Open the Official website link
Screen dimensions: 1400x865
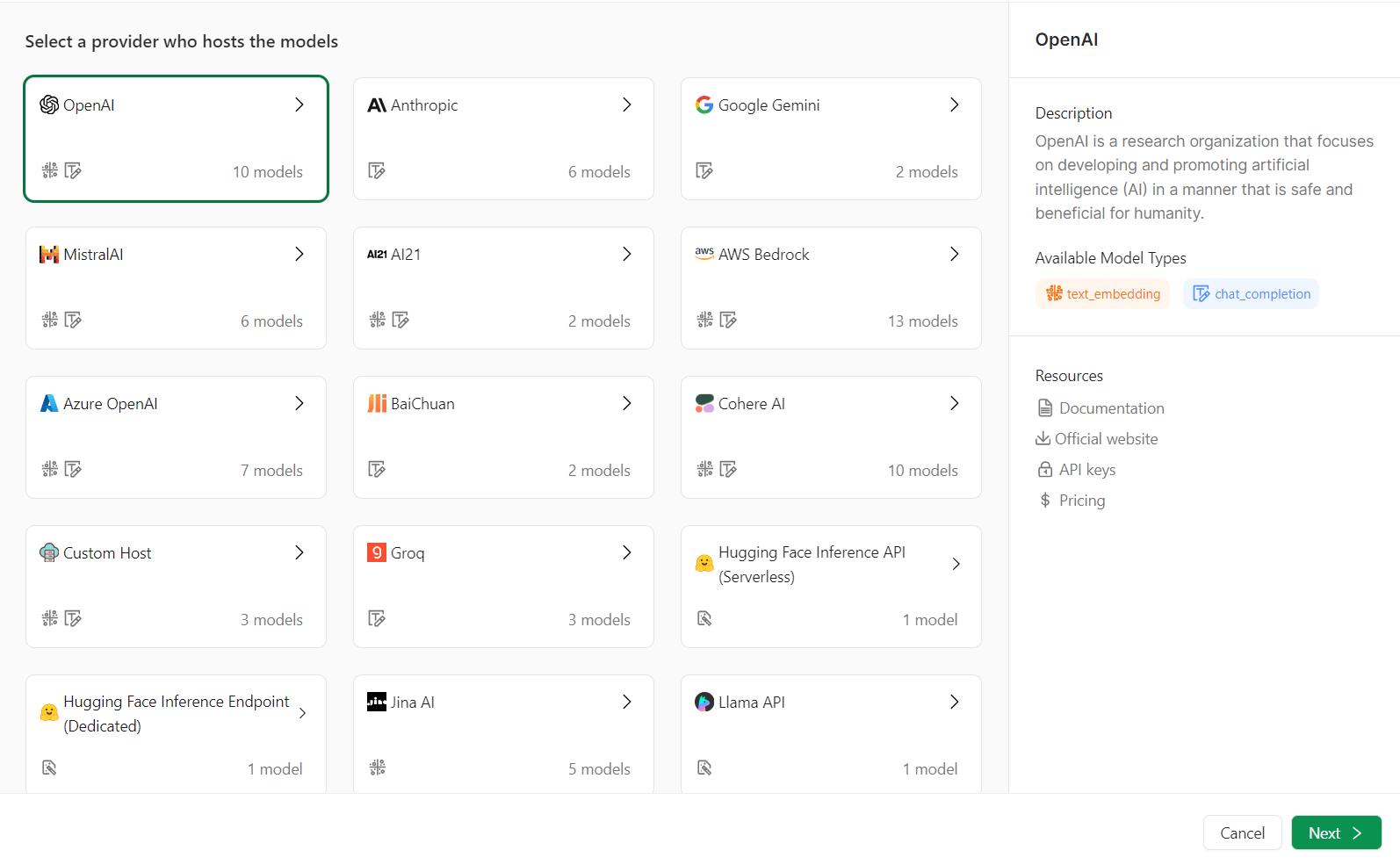1097,439
